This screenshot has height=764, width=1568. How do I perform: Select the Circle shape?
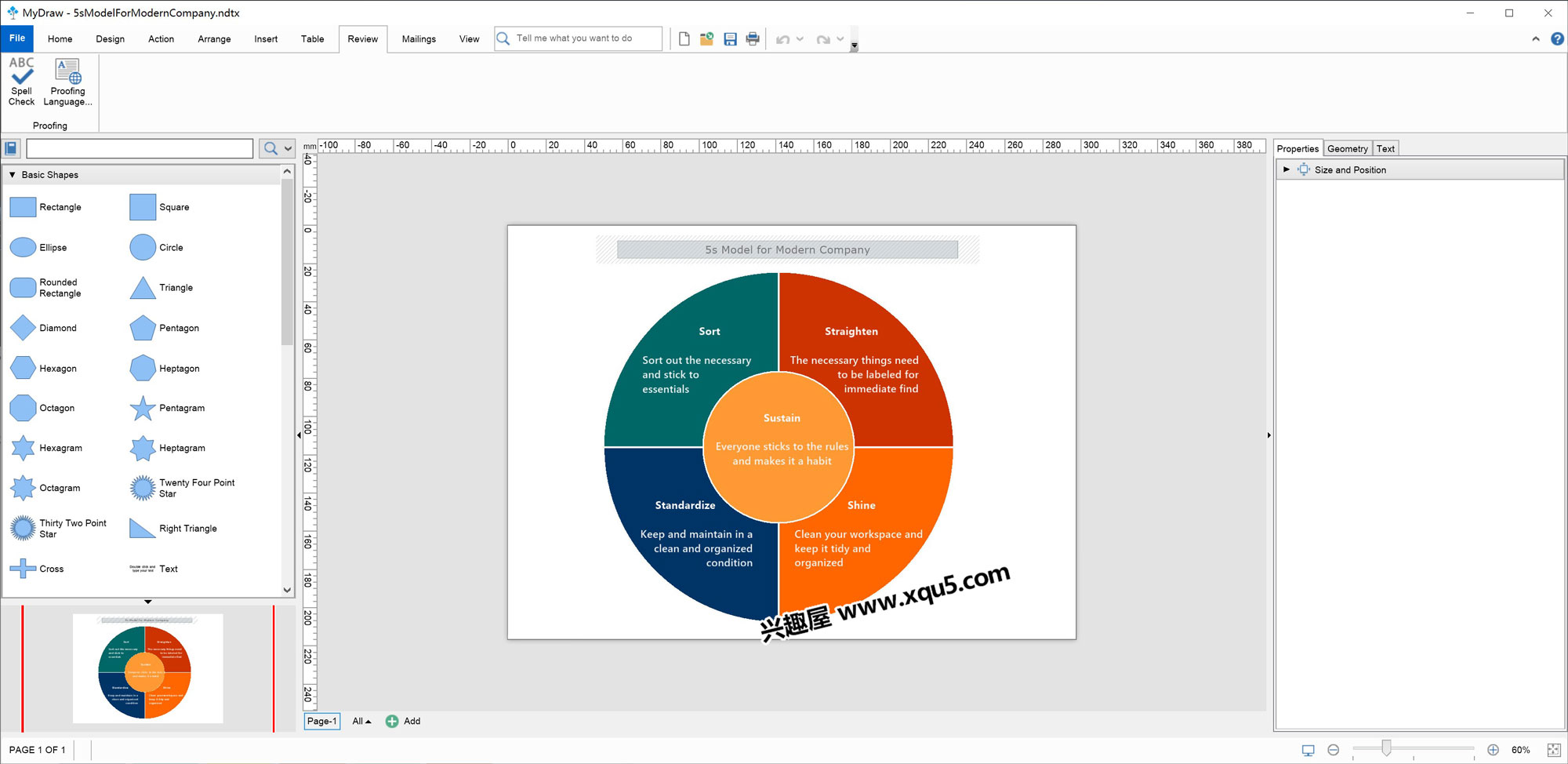click(157, 247)
